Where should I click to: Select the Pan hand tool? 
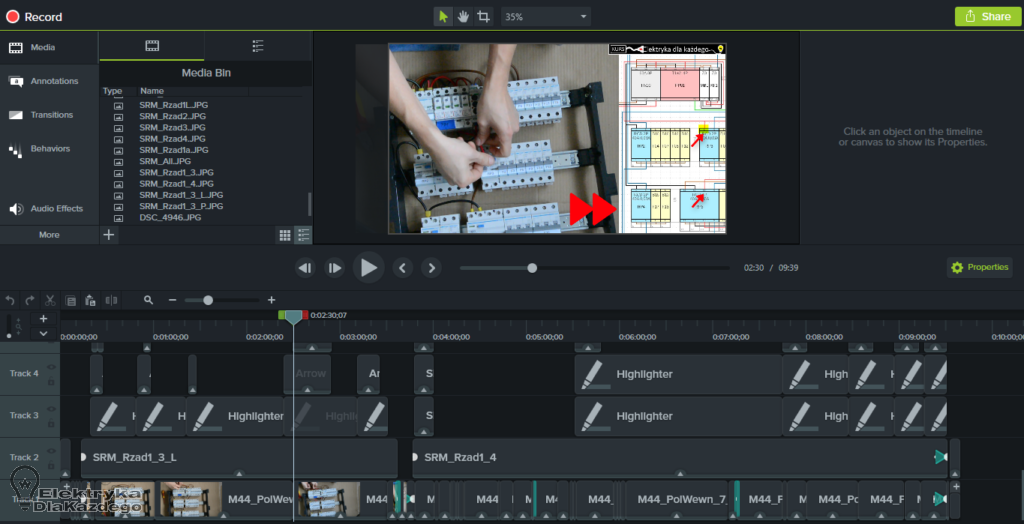coord(463,16)
